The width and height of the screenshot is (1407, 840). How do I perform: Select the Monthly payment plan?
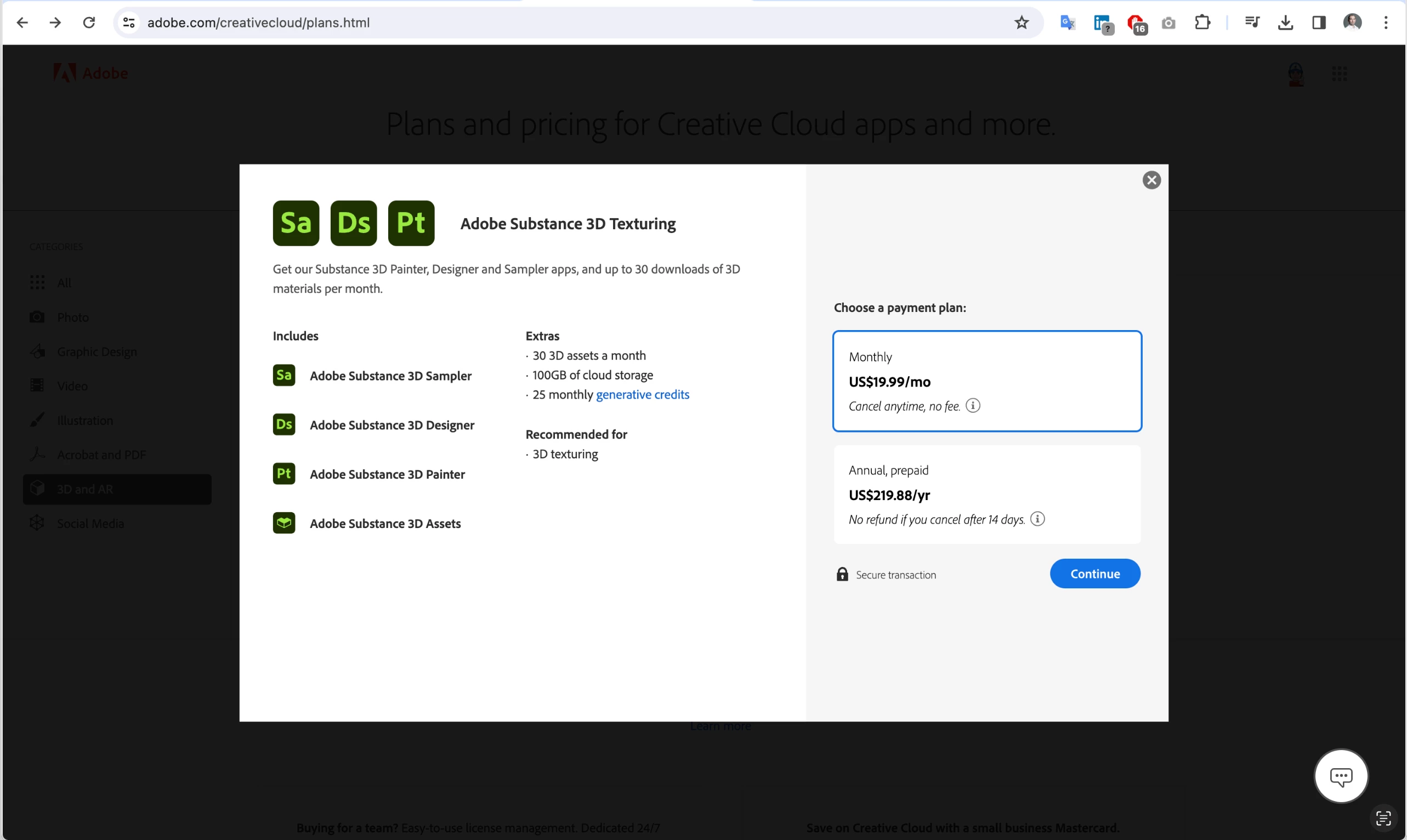pyautogui.click(x=986, y=381)
